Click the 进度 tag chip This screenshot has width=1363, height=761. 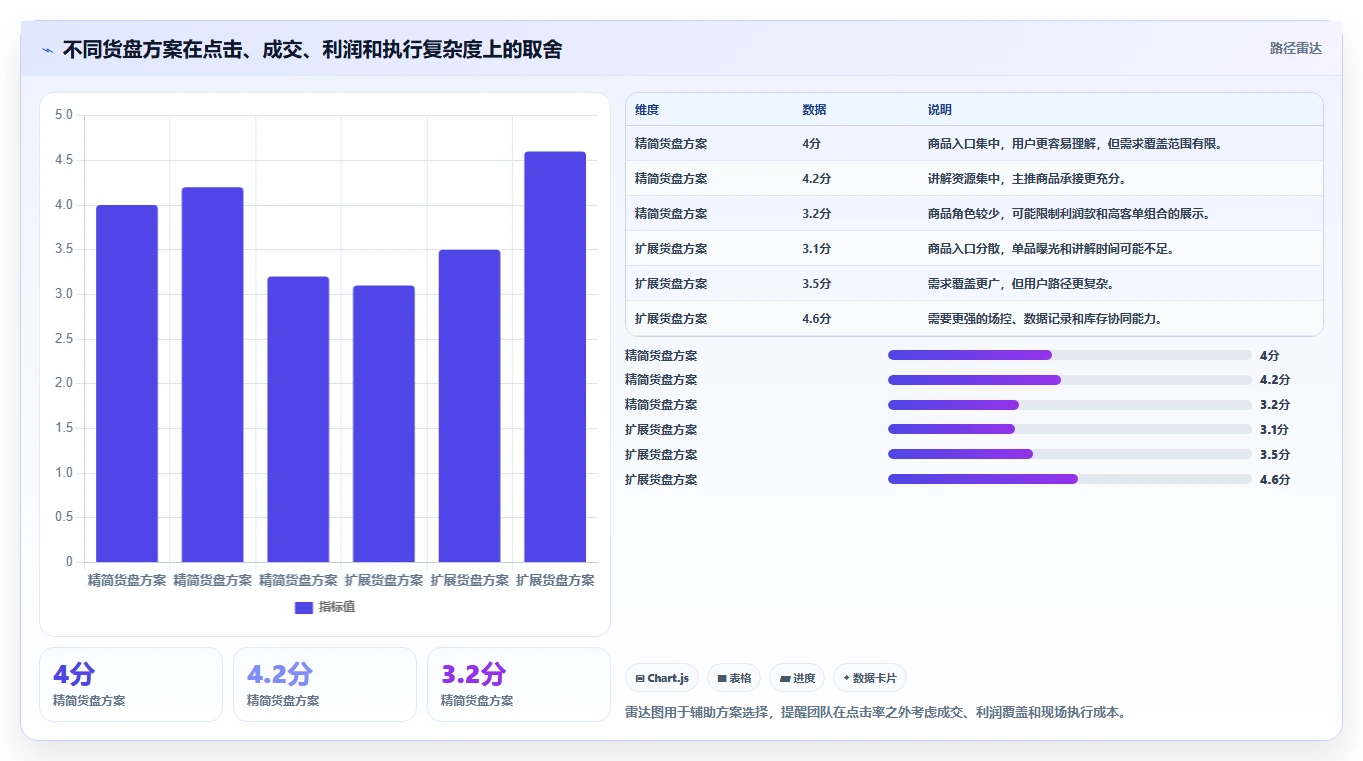797,678
